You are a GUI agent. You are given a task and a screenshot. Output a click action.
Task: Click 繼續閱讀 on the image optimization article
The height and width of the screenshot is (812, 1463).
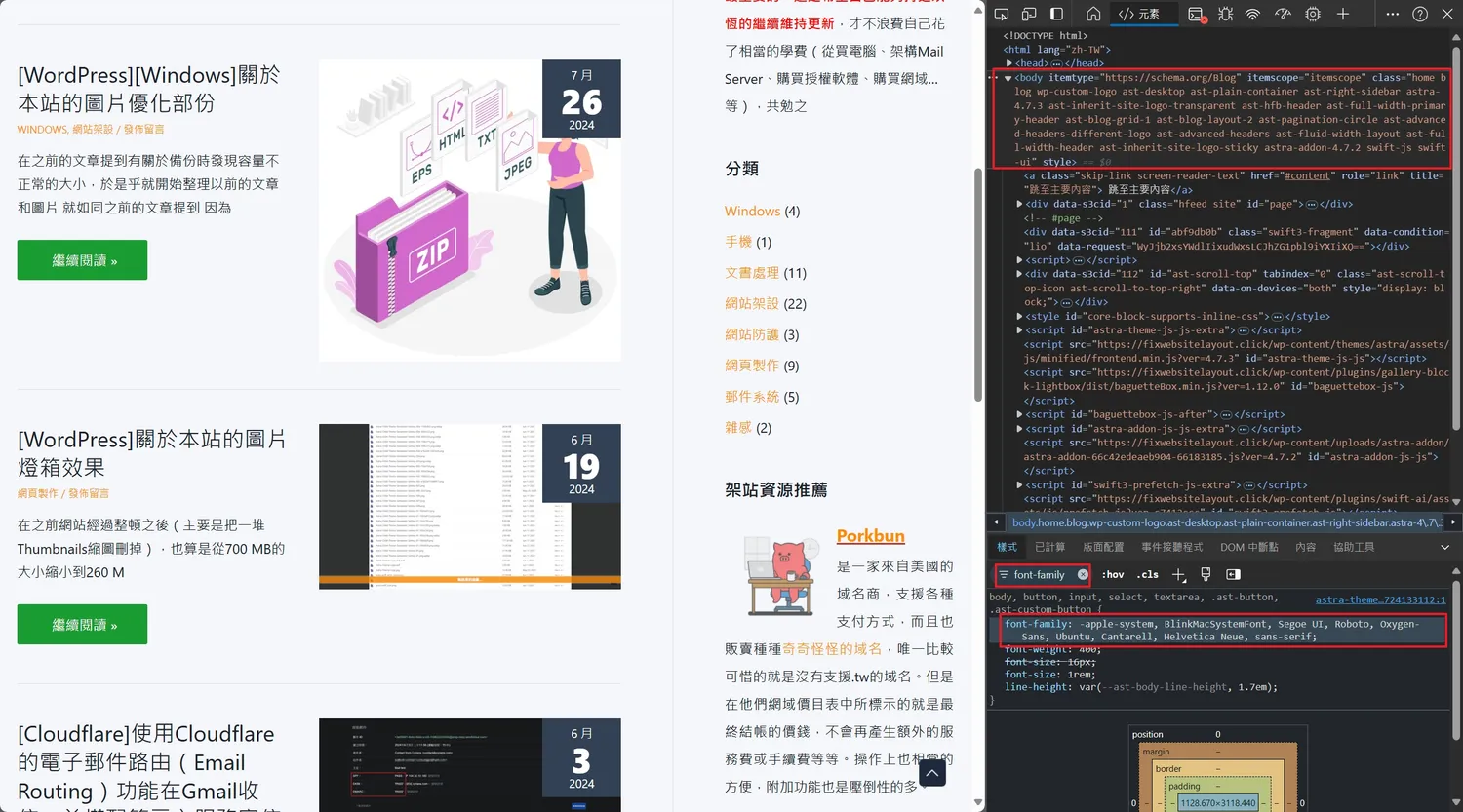[82, 259]
